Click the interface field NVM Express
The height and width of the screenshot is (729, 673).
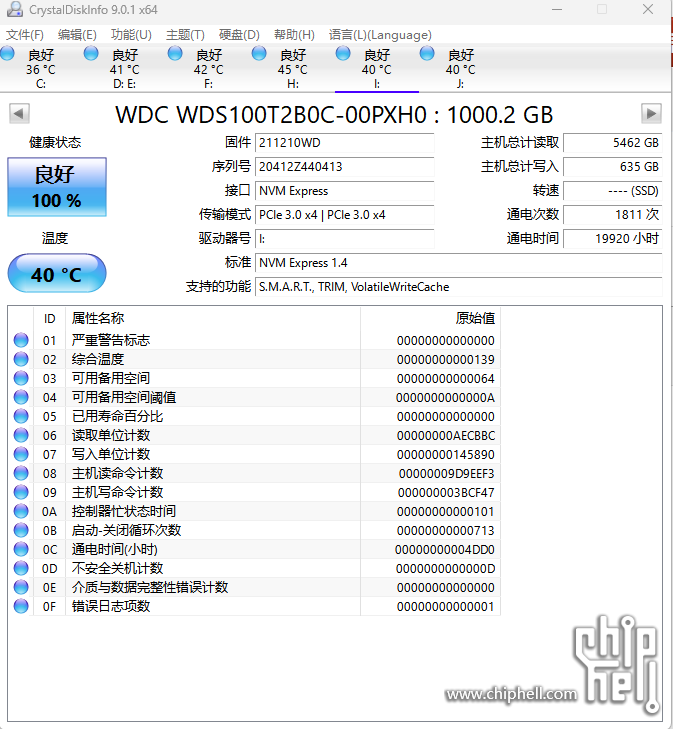pos(344,191)
